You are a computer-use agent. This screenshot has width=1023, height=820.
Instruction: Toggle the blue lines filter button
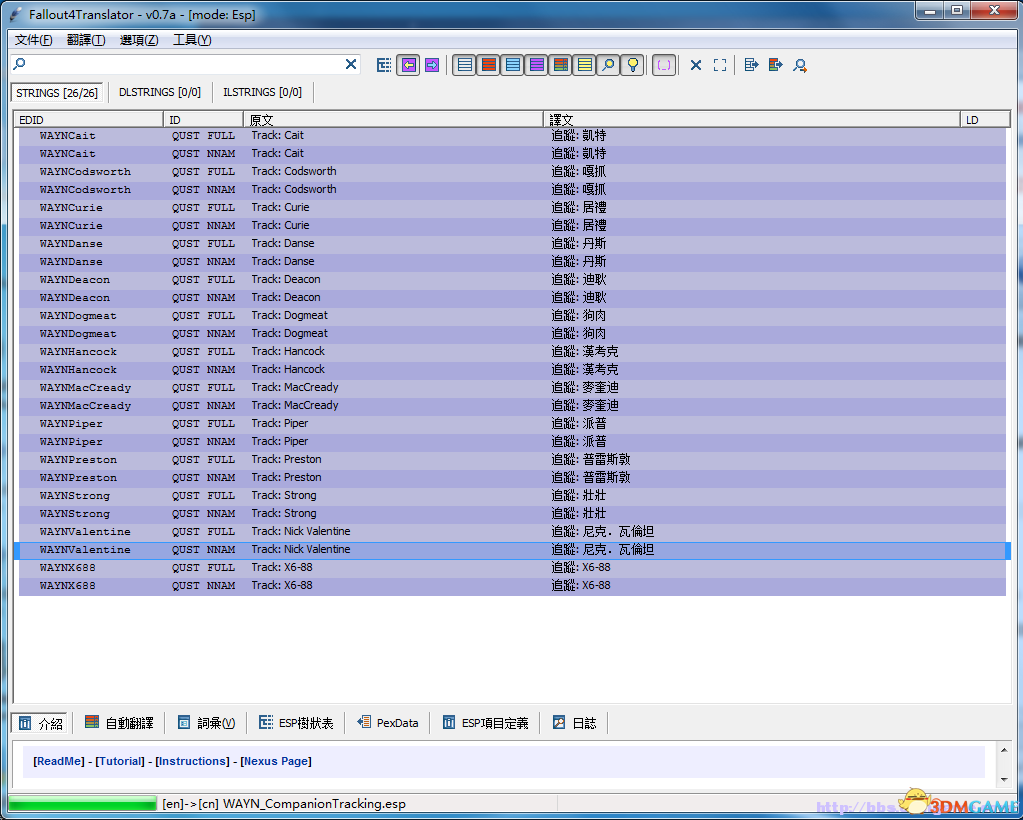(513, 65)
